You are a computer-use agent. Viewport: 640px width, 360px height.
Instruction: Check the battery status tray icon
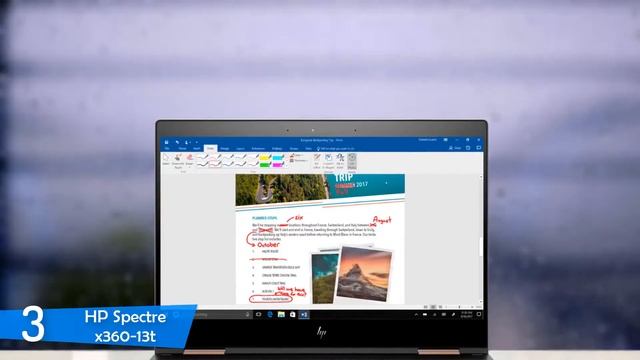coord(425,315)
